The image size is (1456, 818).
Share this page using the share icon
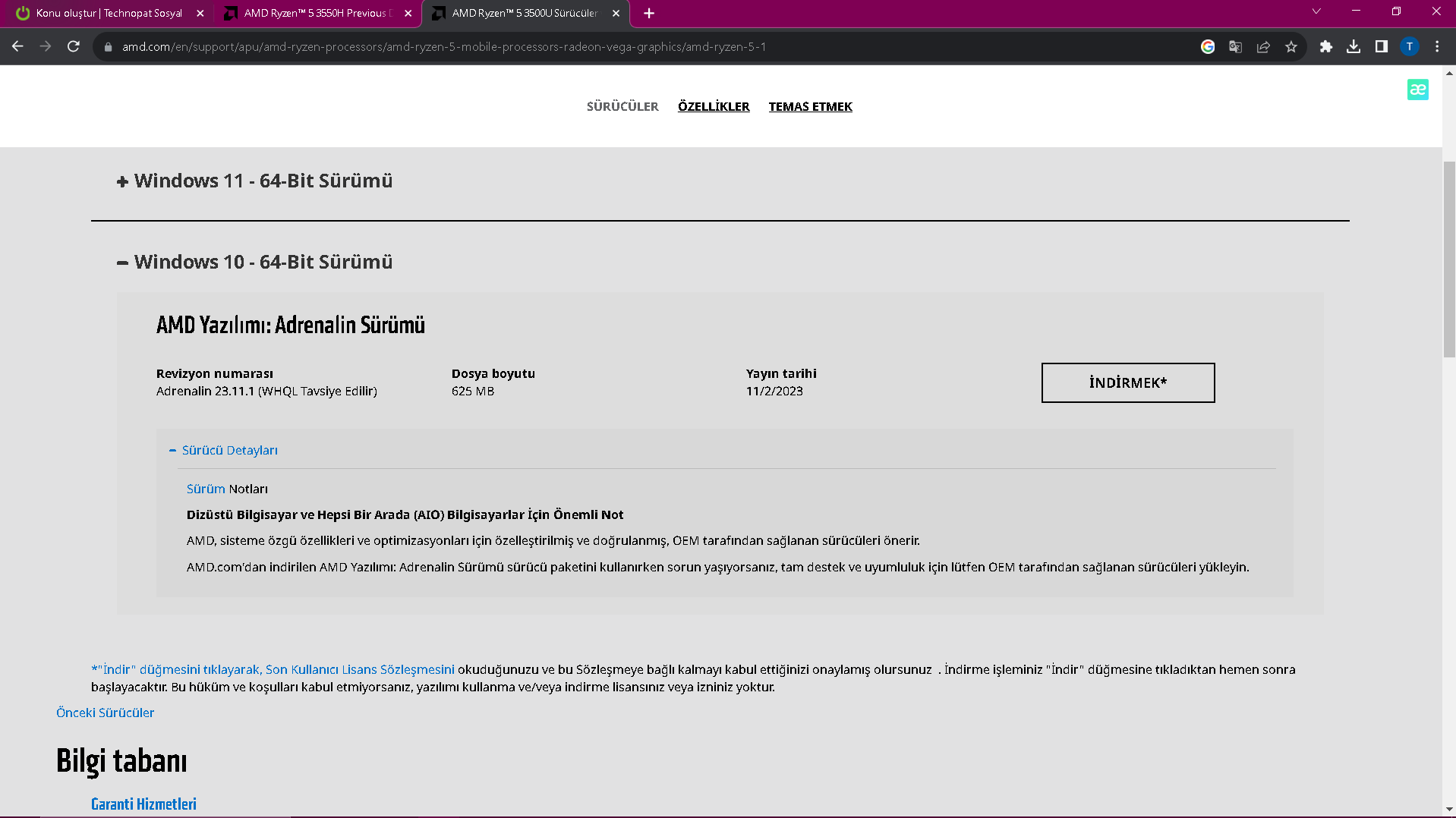(1263, 47)
